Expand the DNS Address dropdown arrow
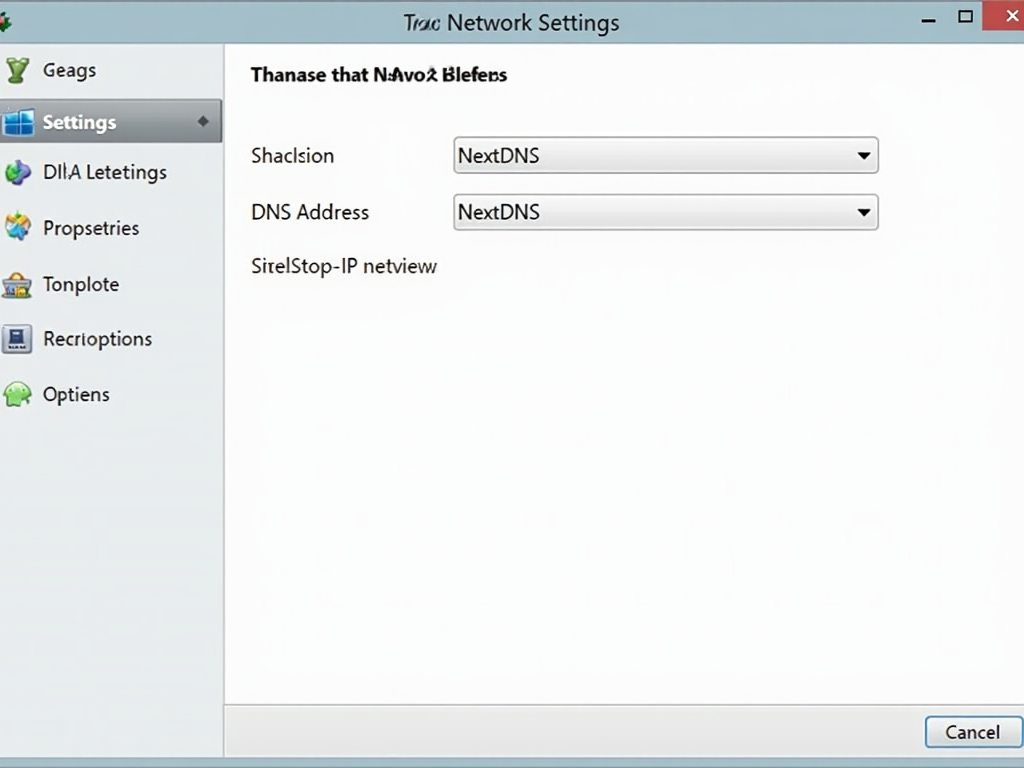1024x768 pixels. tap(863, 212)
